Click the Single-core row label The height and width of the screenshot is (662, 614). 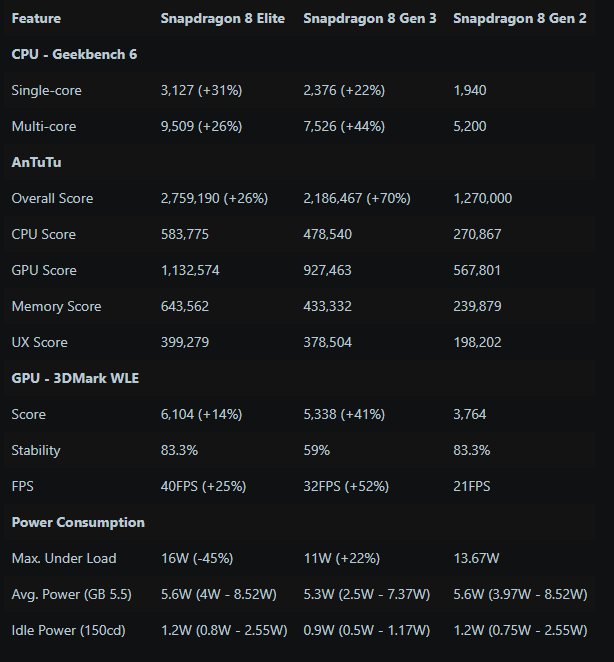pos(46,90)
